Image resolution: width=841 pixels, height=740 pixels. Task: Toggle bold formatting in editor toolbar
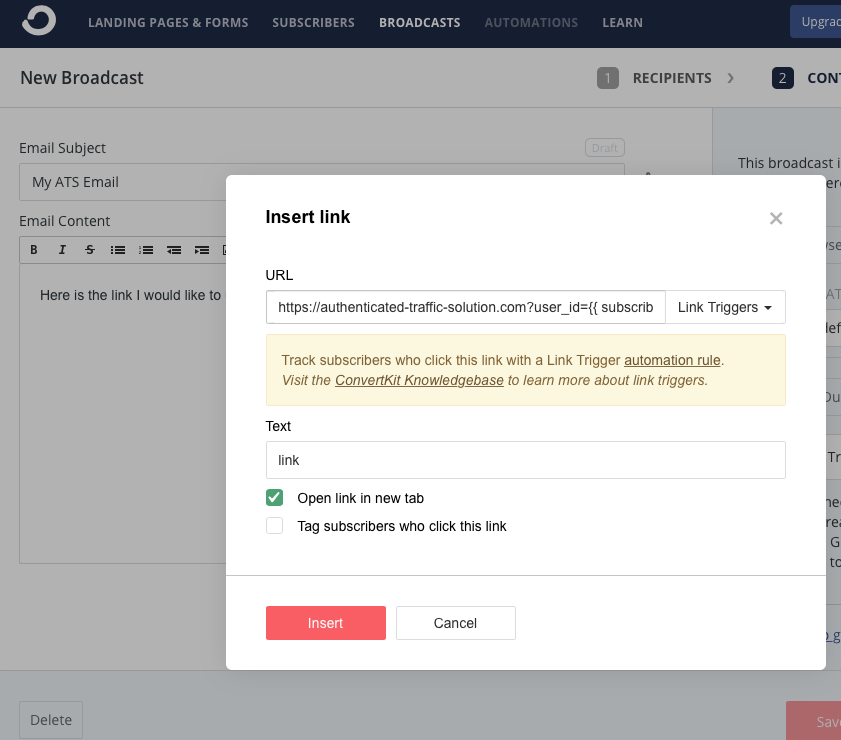coord(34,250)
